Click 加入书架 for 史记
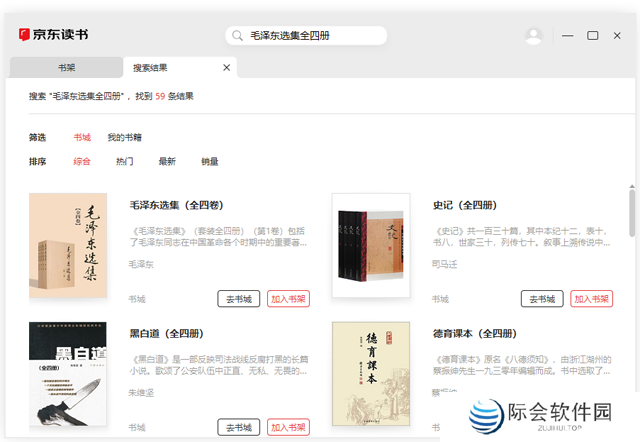Image resolution: width=640 pixels, height=442 pixels. coord(591,299)
